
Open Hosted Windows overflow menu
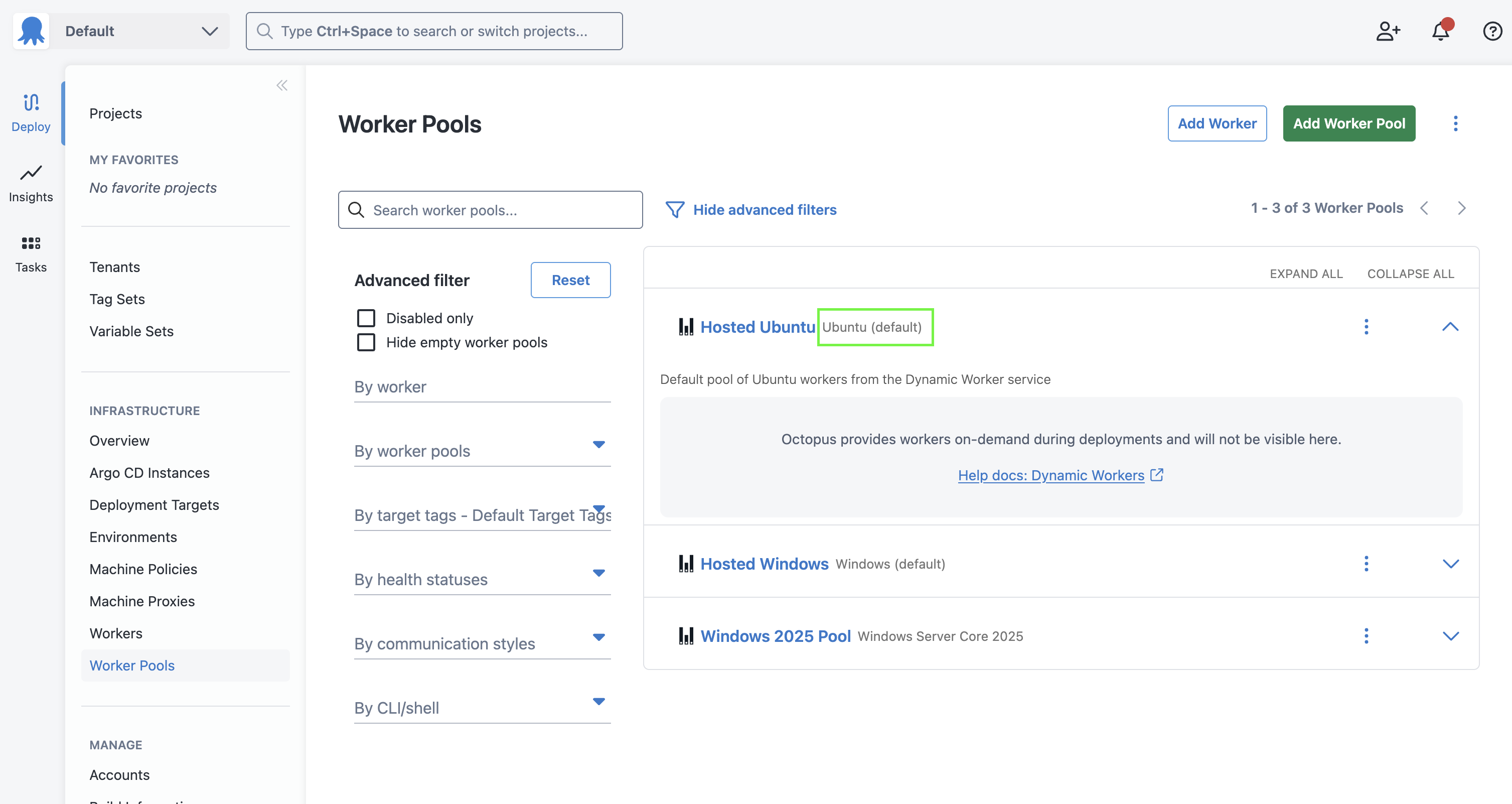coord(1367,564)
